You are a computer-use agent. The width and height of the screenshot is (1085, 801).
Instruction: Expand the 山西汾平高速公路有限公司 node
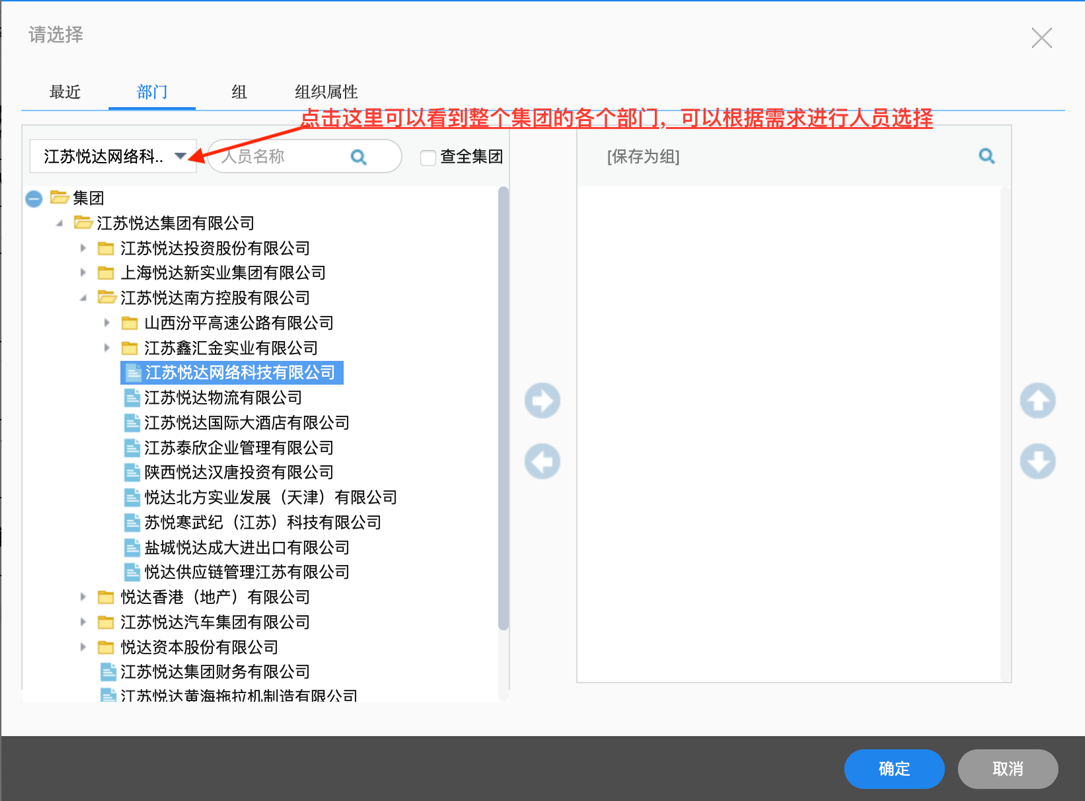point(108,322)
